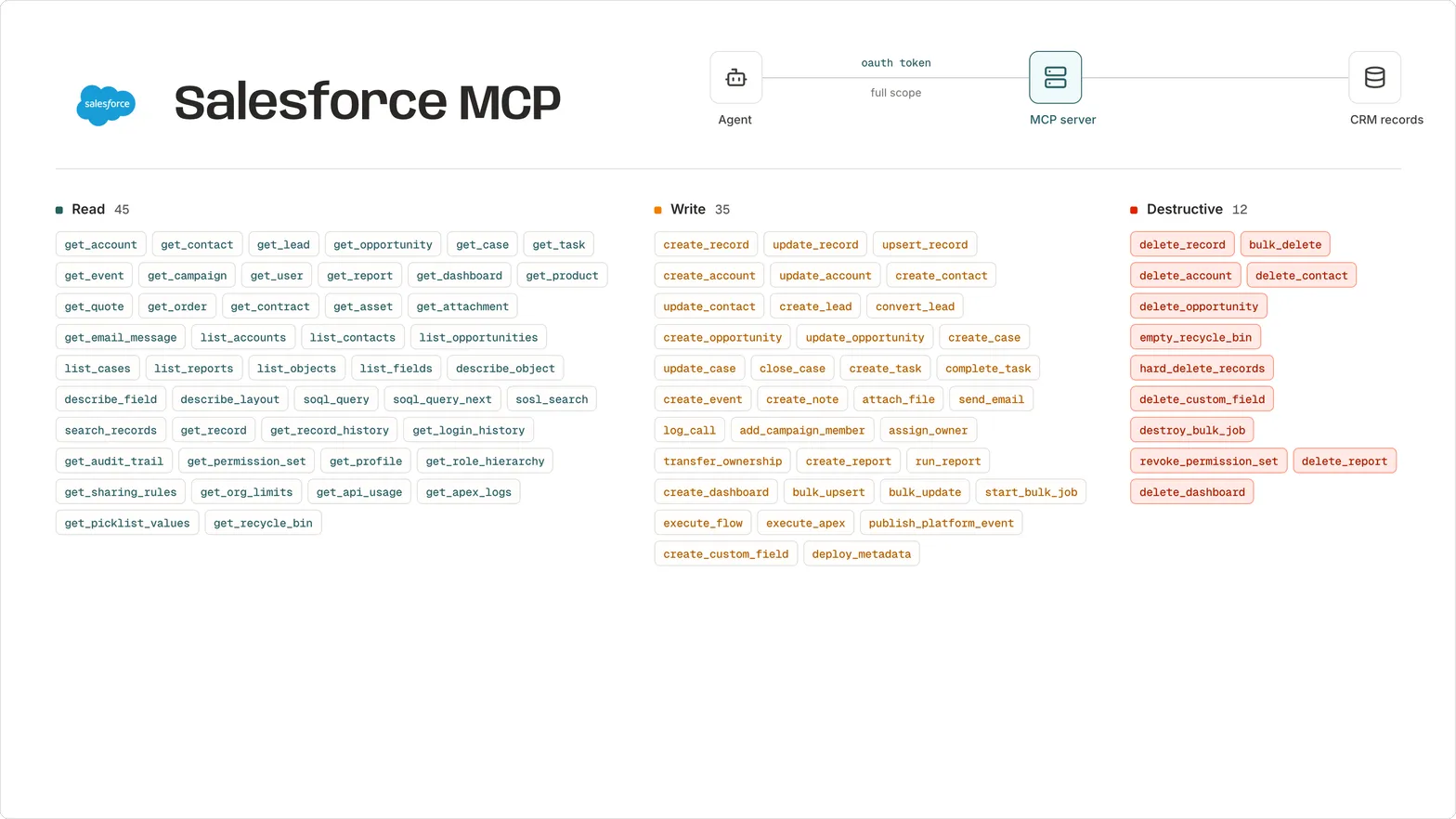
Task: Select the bulk_upsert chip
Action: pos(828,492)
